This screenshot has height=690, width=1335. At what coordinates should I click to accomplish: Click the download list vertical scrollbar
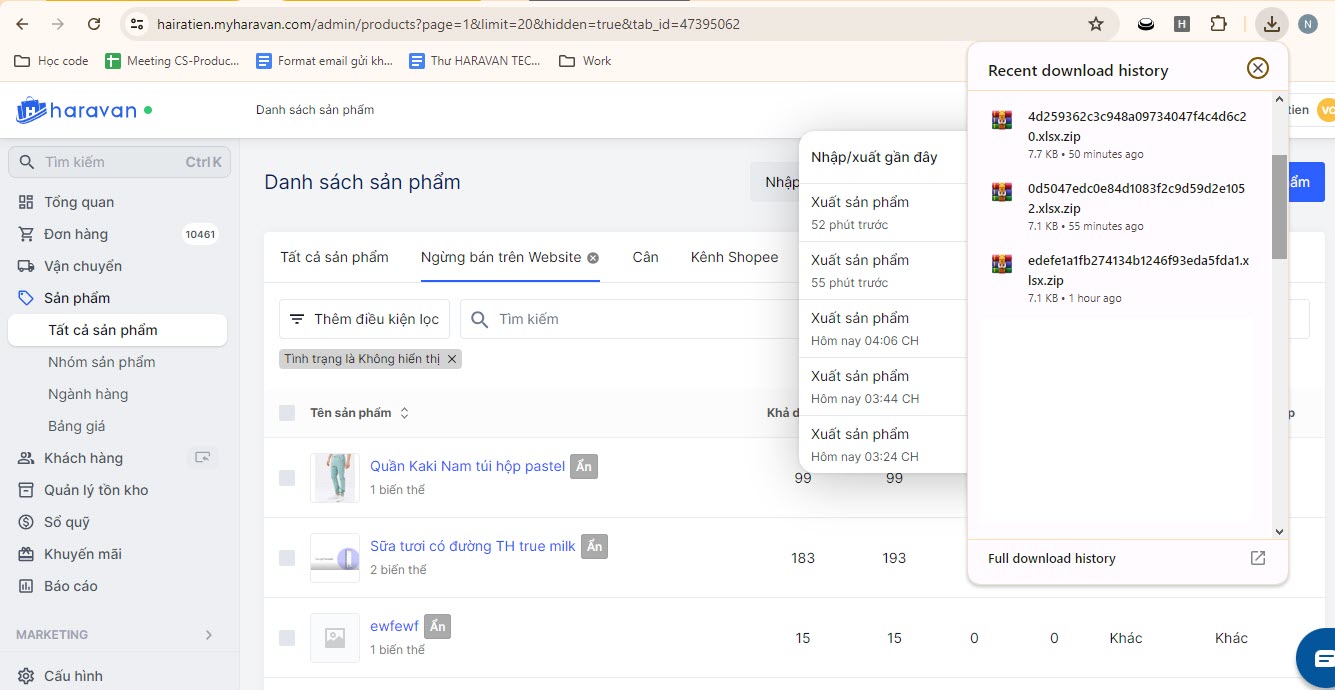click(x=1279, y=206)
